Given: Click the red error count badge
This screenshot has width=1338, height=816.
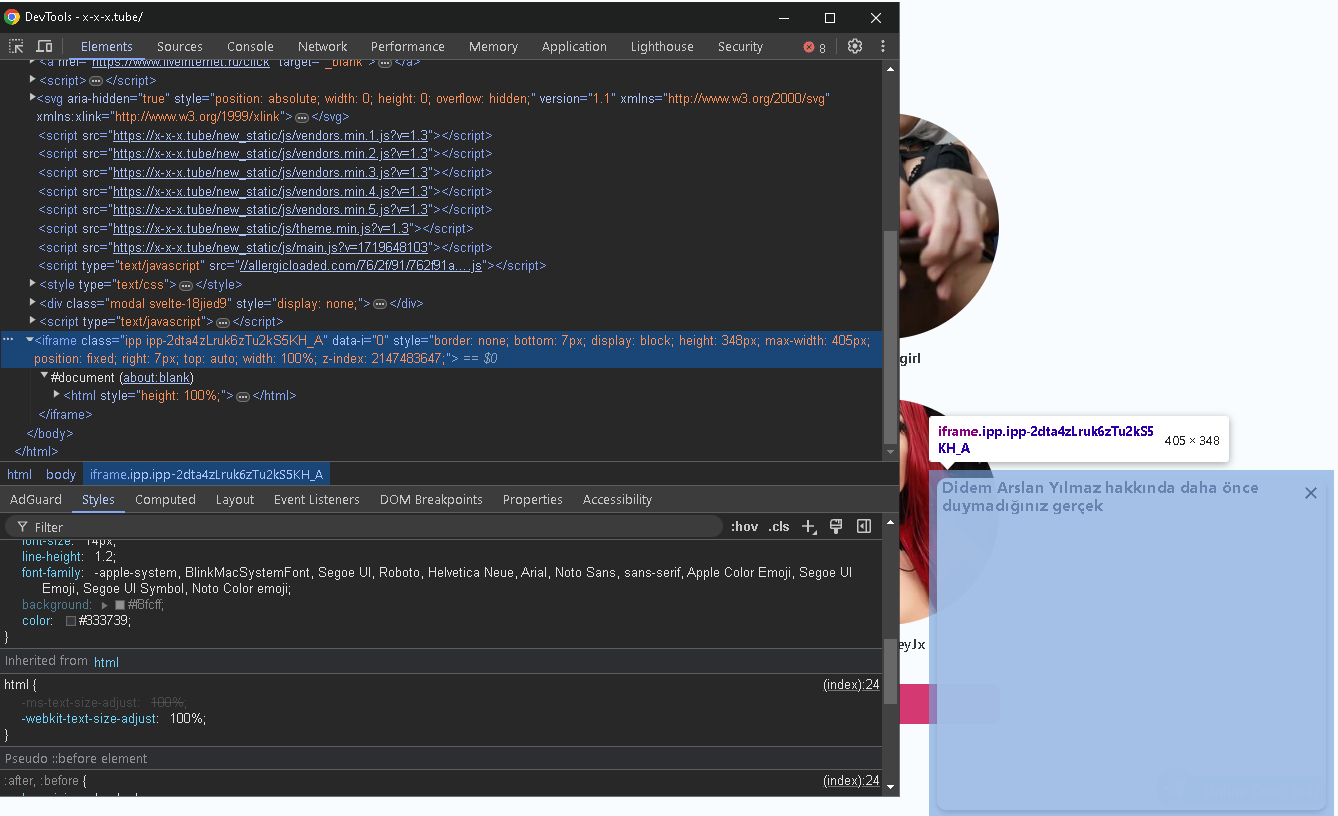Looking at the screenshot, I should coord(810,46).
